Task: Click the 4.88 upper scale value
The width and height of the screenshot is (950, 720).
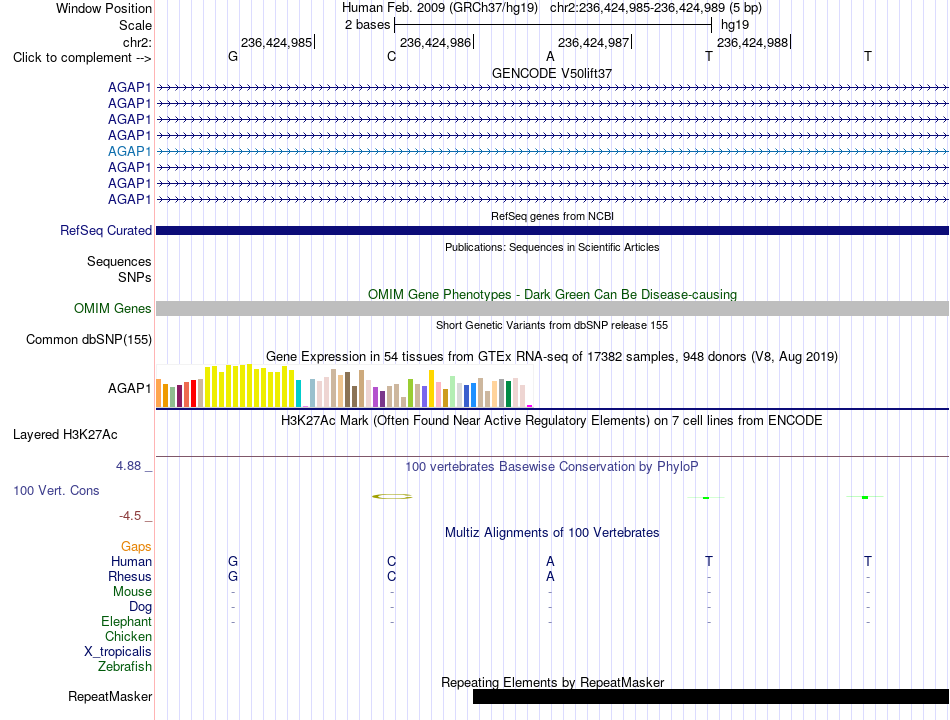Action: click(x=128, y=465)
